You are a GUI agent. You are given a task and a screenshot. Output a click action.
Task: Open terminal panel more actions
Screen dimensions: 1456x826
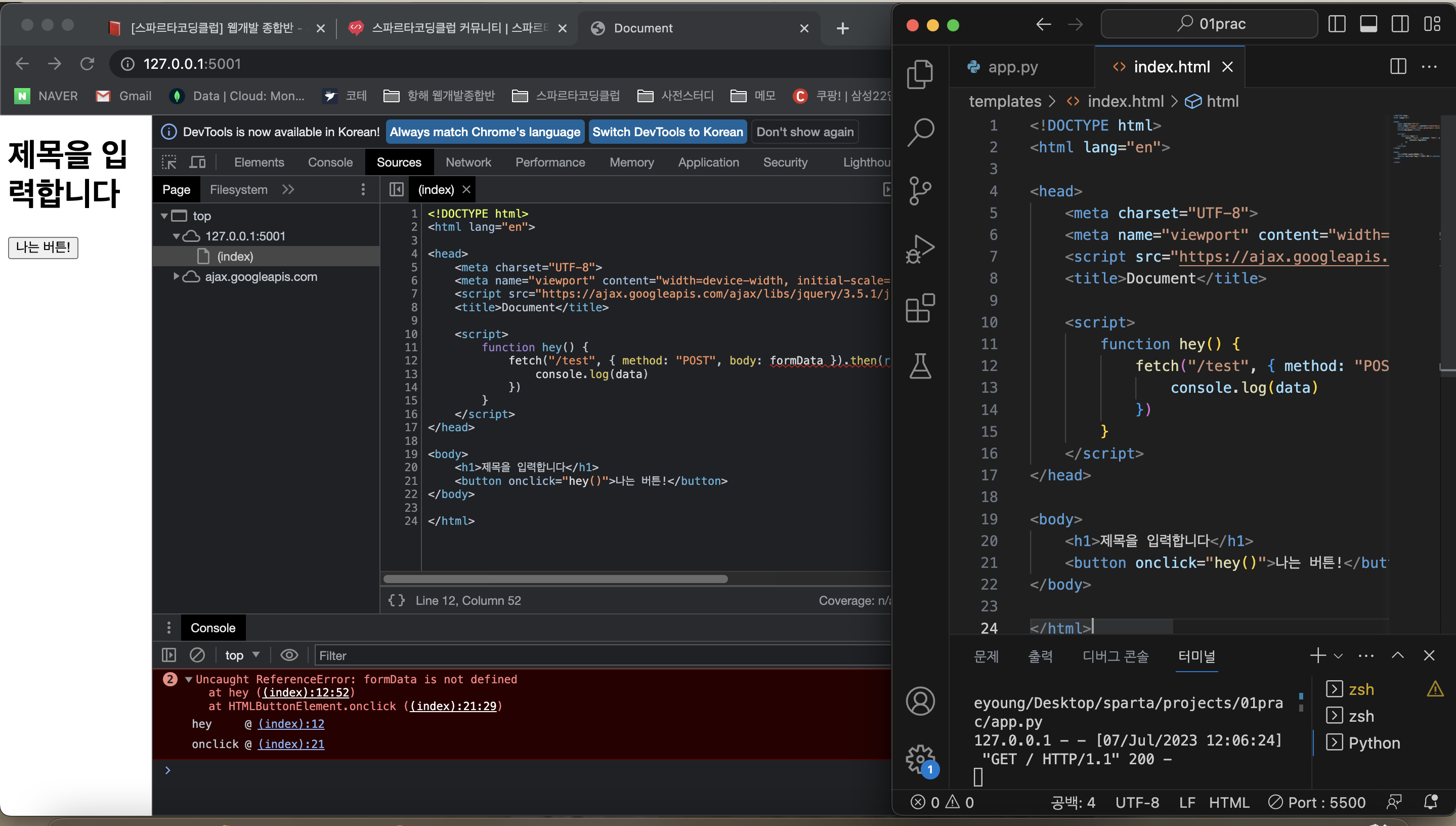[x=1366, y=656]
